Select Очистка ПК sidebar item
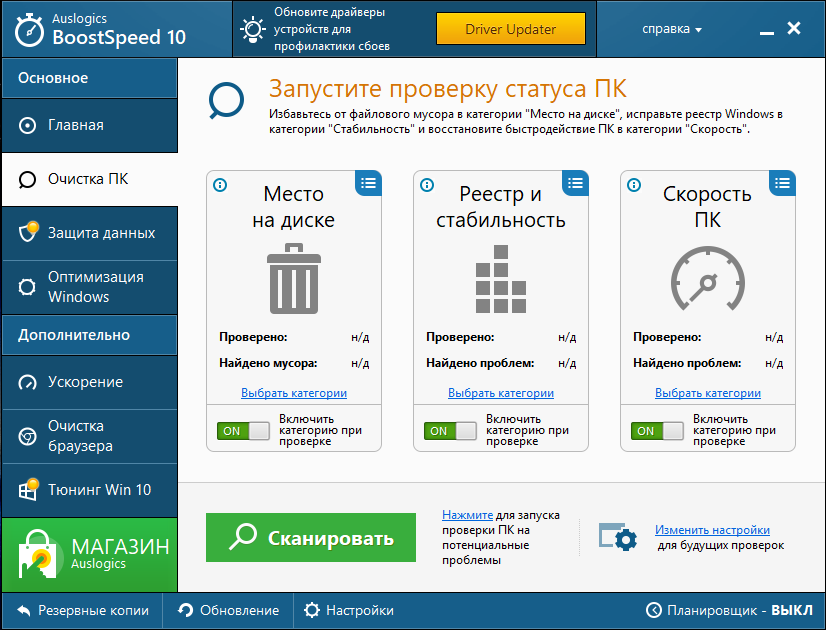The image size is (826, 630). 90,180
